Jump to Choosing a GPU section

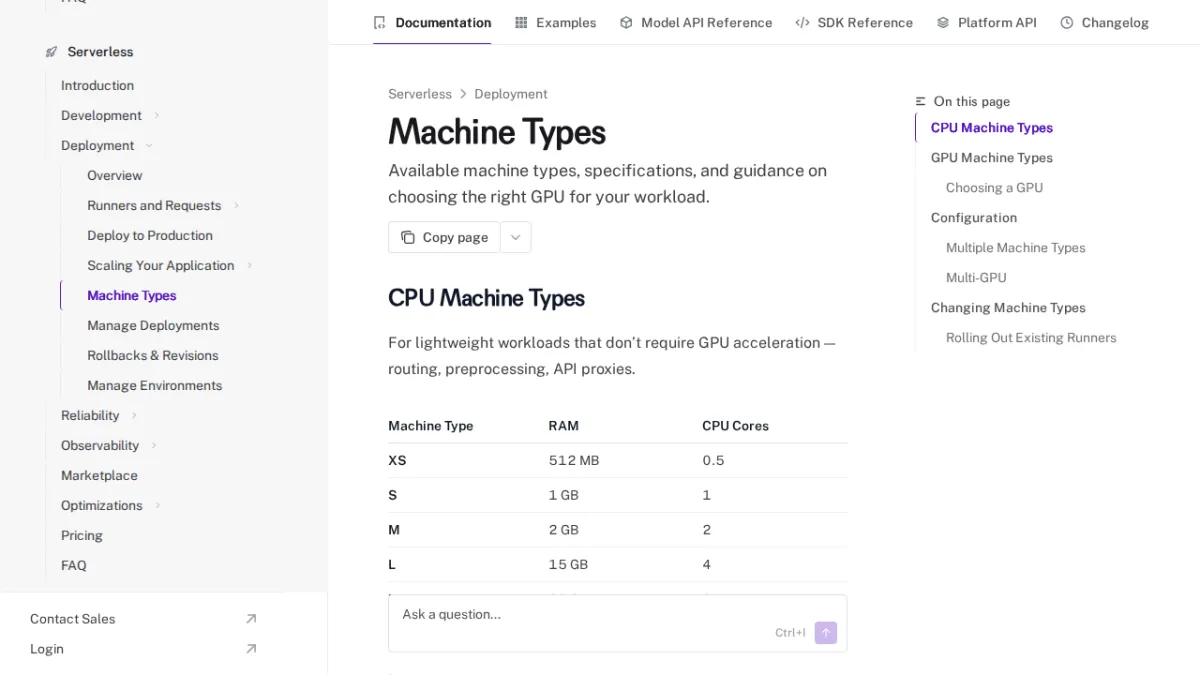[994, 188]
